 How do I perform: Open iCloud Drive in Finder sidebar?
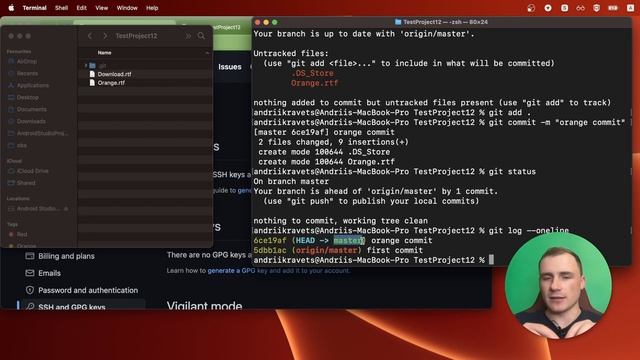pos(33,171)
